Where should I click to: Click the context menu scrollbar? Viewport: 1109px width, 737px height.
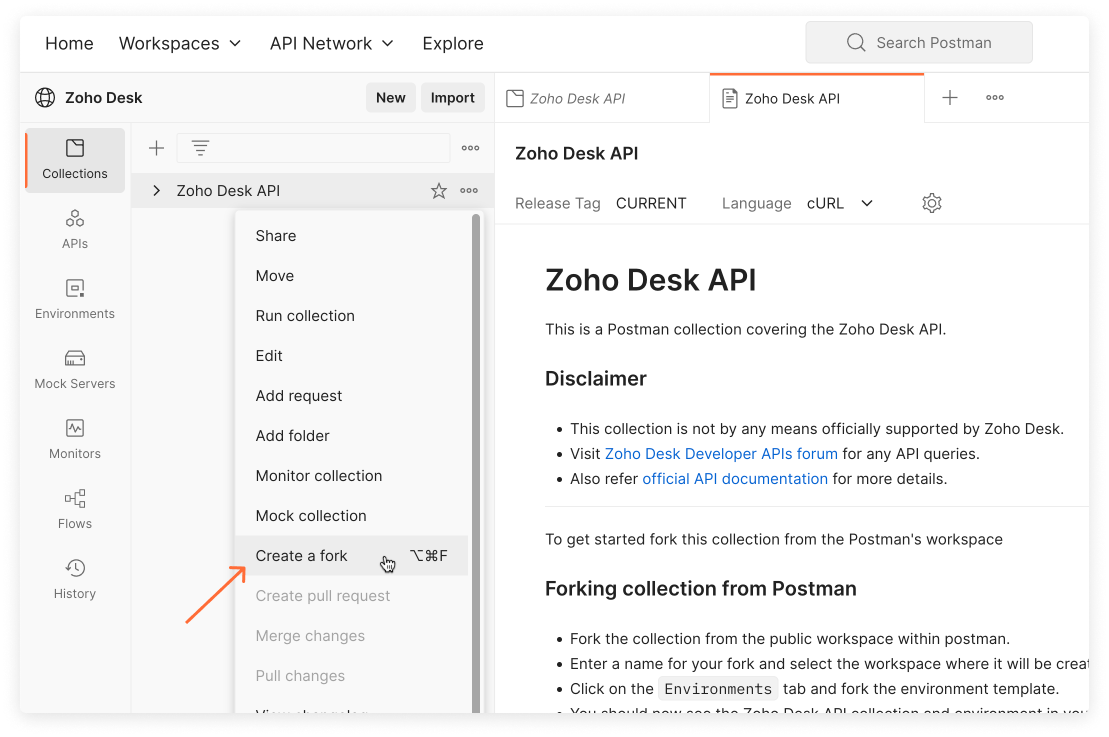(x=476, y=463)
